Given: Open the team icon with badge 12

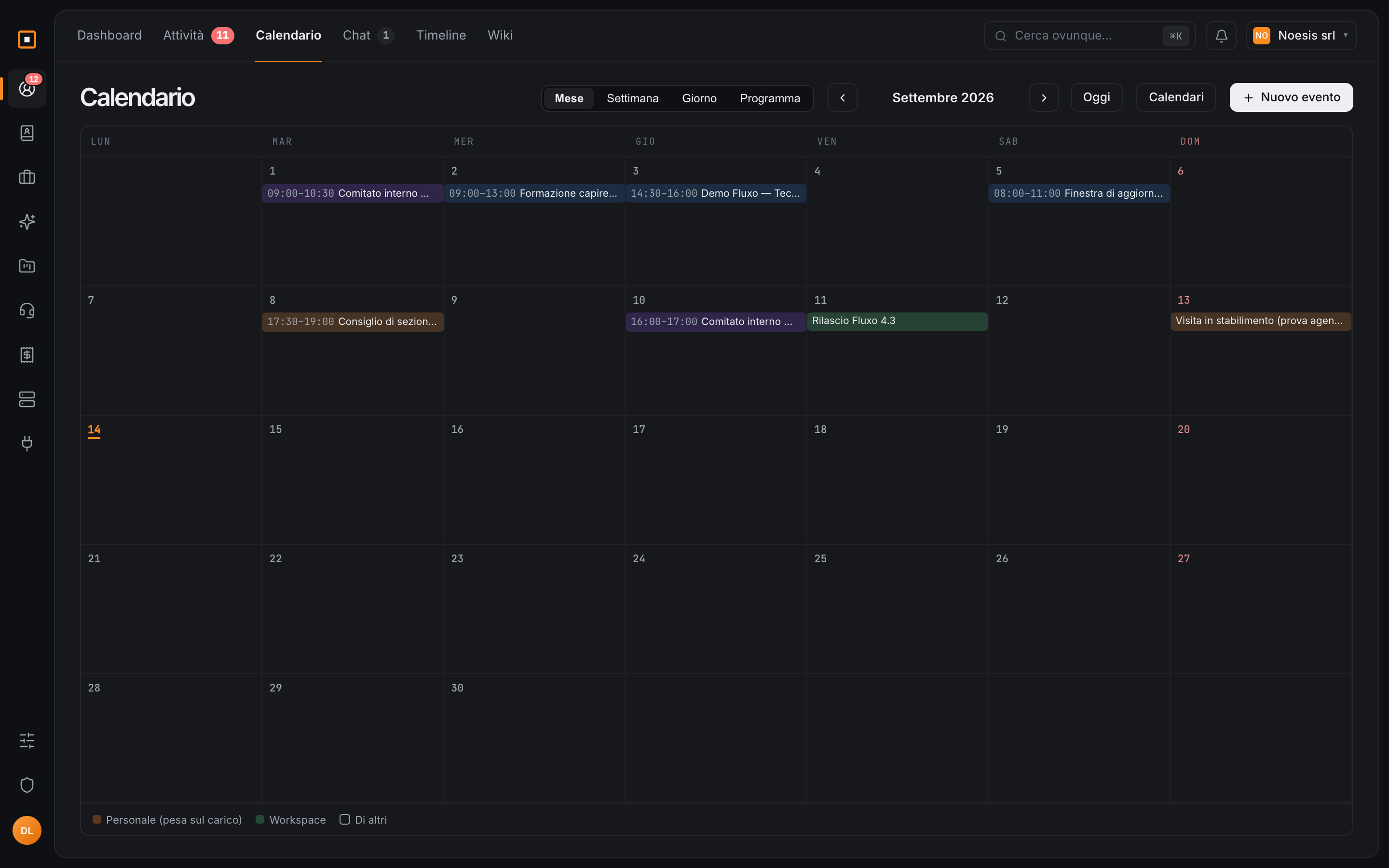Looking at the screenshot, I should tap(27, 89).
